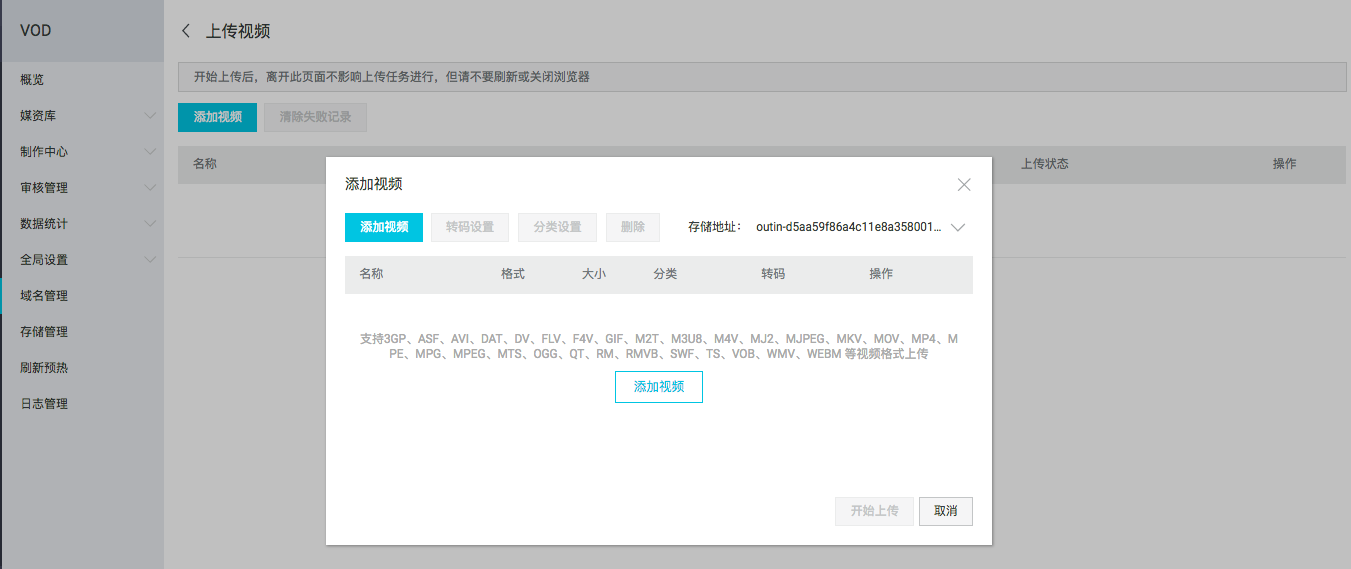
Task: Close the 添加视频 dialog with X
Action: pyautogui.click(x=964, y=185)
